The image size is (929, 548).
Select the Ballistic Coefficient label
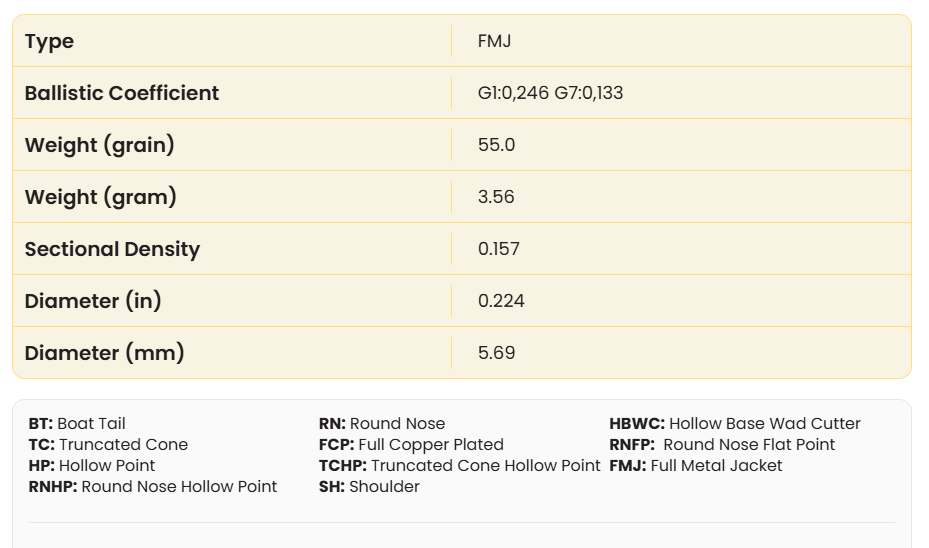click(x=121, y=93)
